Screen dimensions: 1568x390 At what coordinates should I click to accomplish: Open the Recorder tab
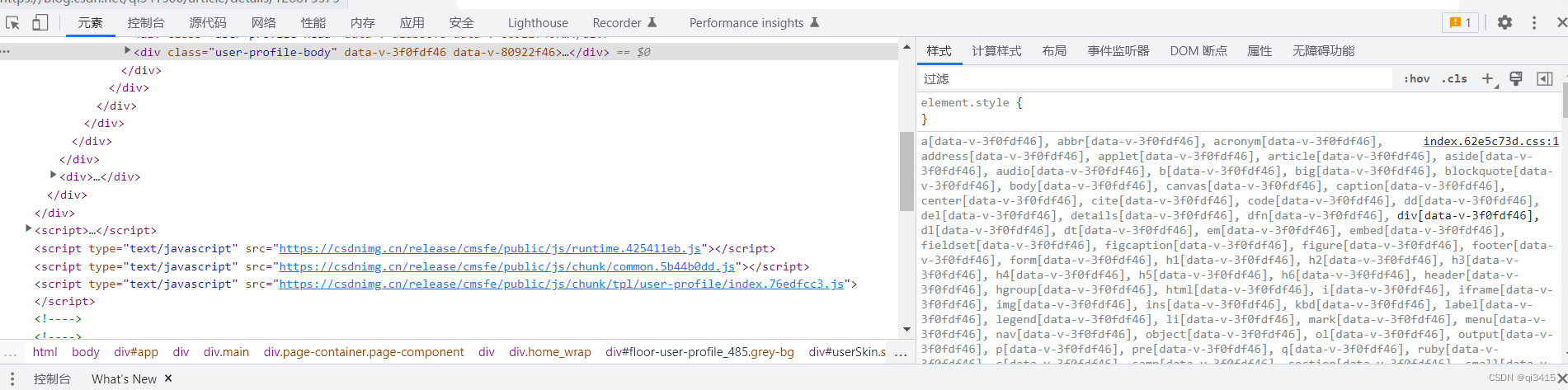pos(624,23)
